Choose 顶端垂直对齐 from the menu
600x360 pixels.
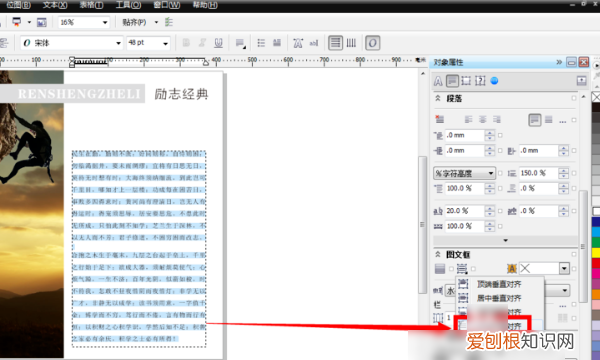click(499, 284)
